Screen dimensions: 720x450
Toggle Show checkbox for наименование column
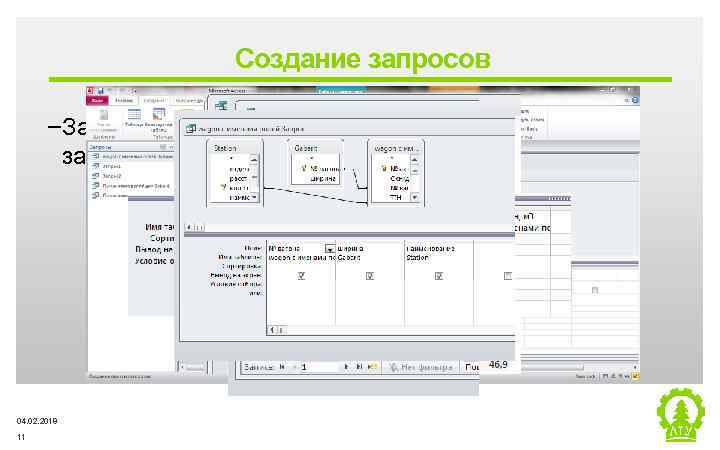click(439, 276)
